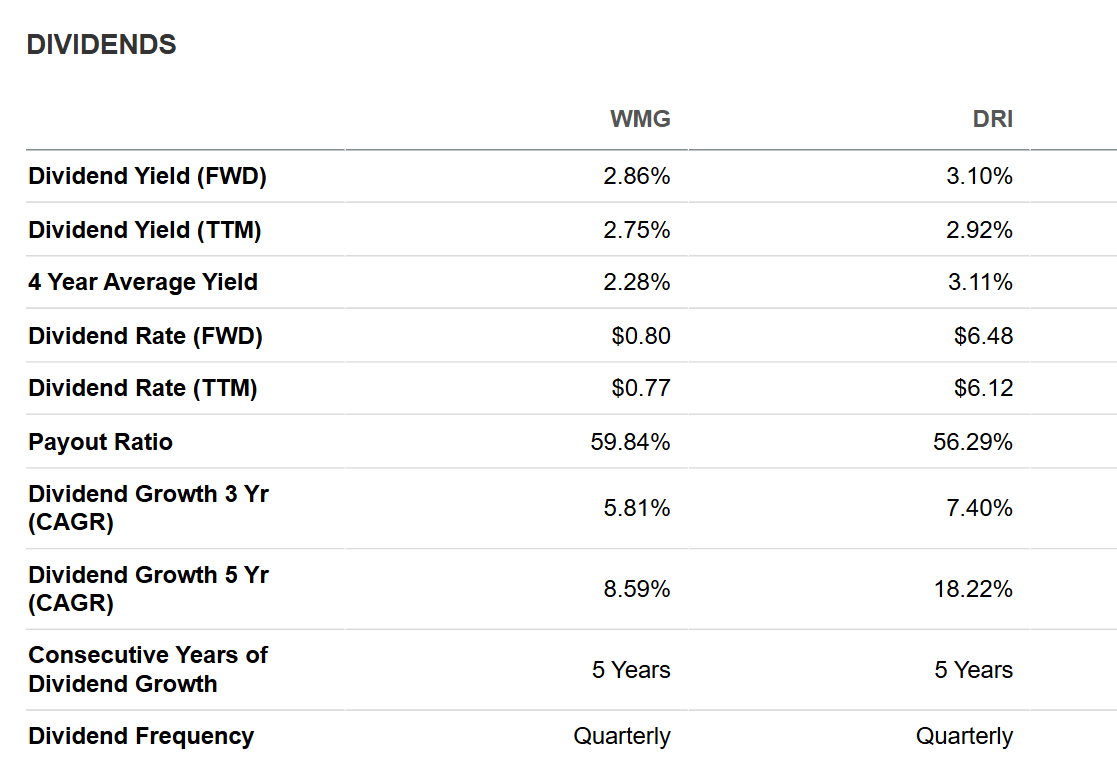This screenshot has height=772, width=1117.
Task: Click the Dividend Yield (FWD) row label
Action: click(x=147, y=176)
